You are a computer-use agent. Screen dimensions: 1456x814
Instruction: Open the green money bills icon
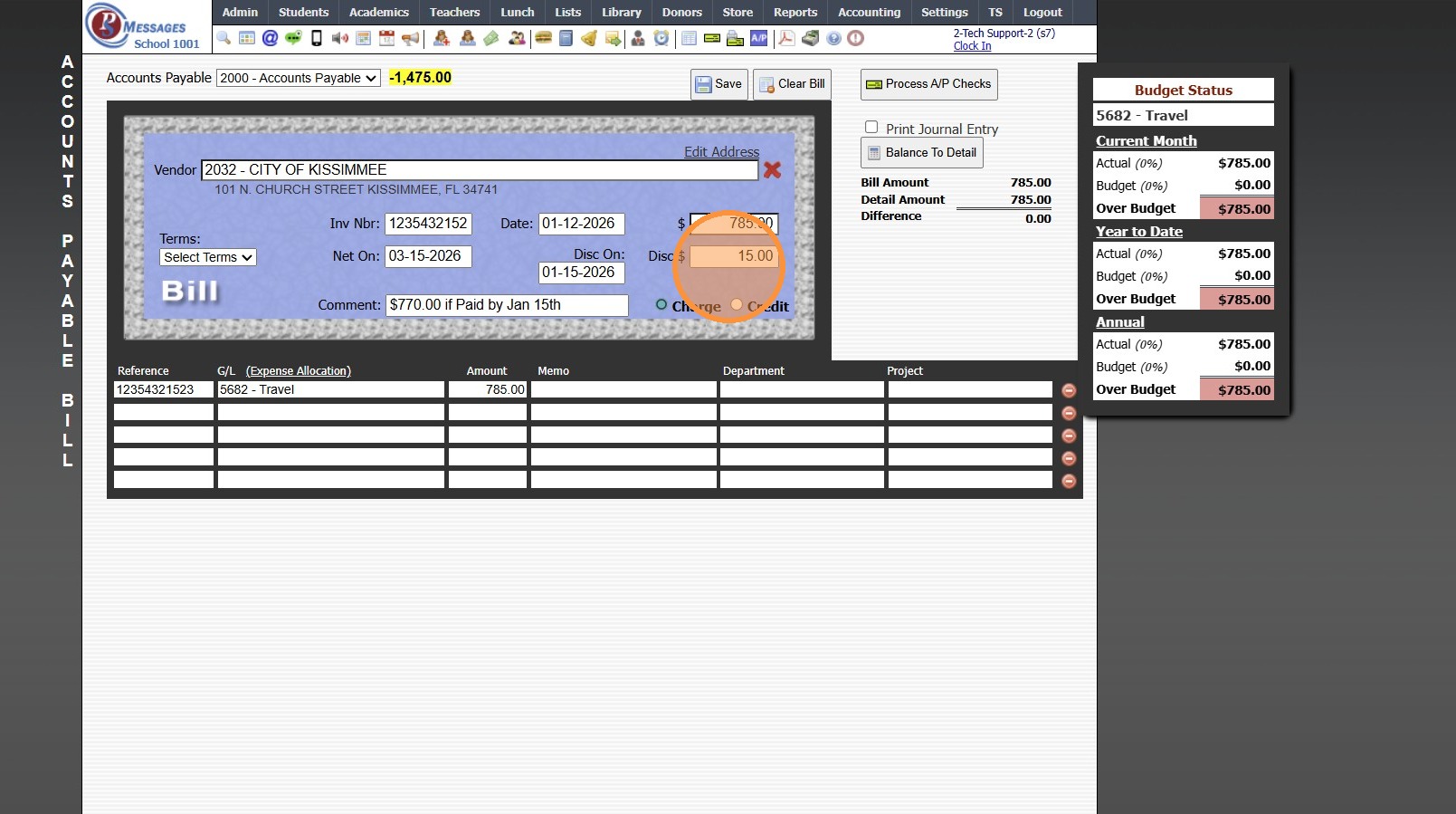[x=491, y=38]
